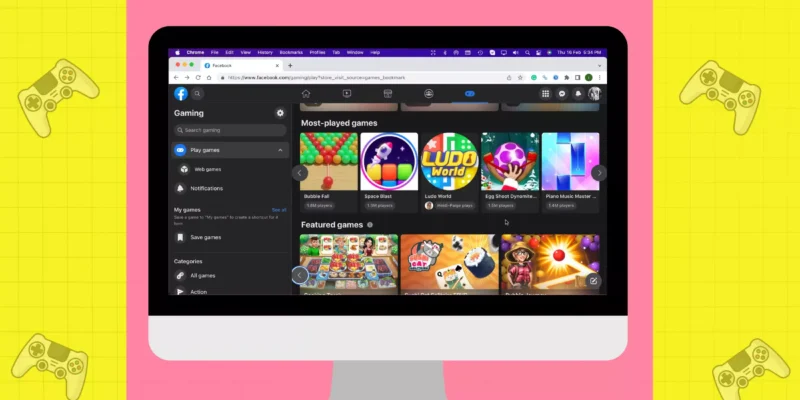800x400 pixels.
Task: Click Chrome home button
Action: [209, 78]
